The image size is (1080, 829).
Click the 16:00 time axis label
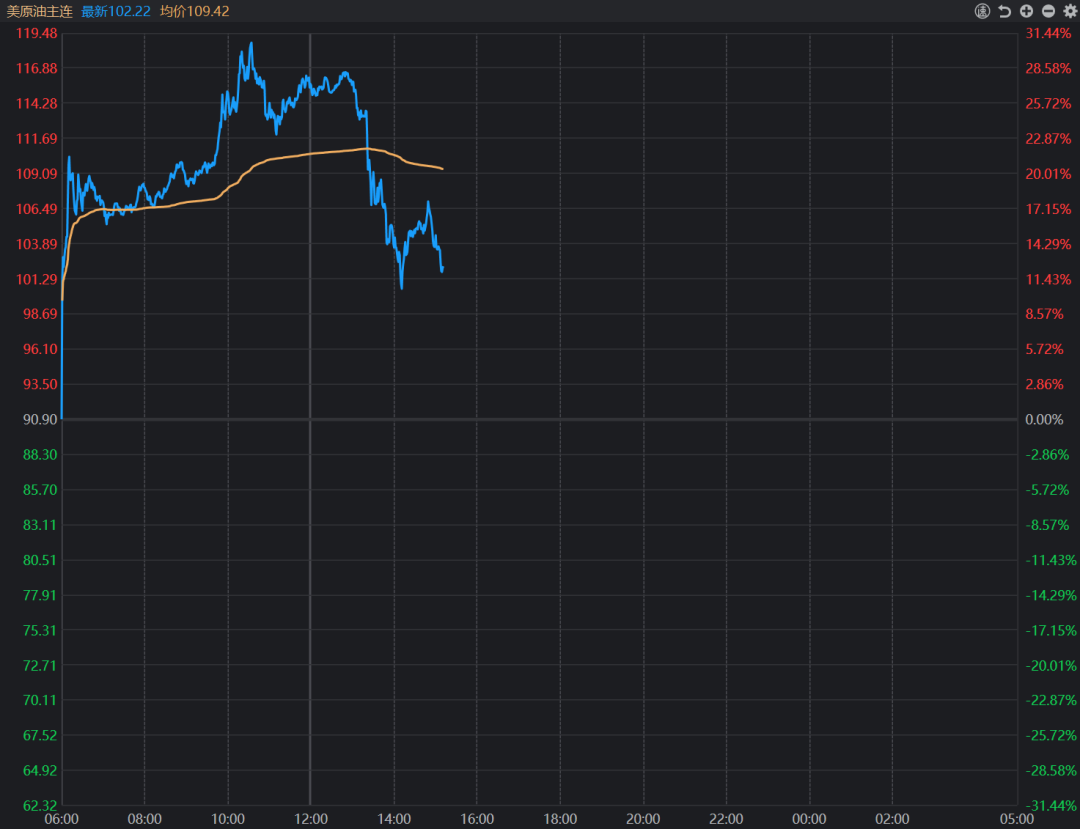coord(477,819)
